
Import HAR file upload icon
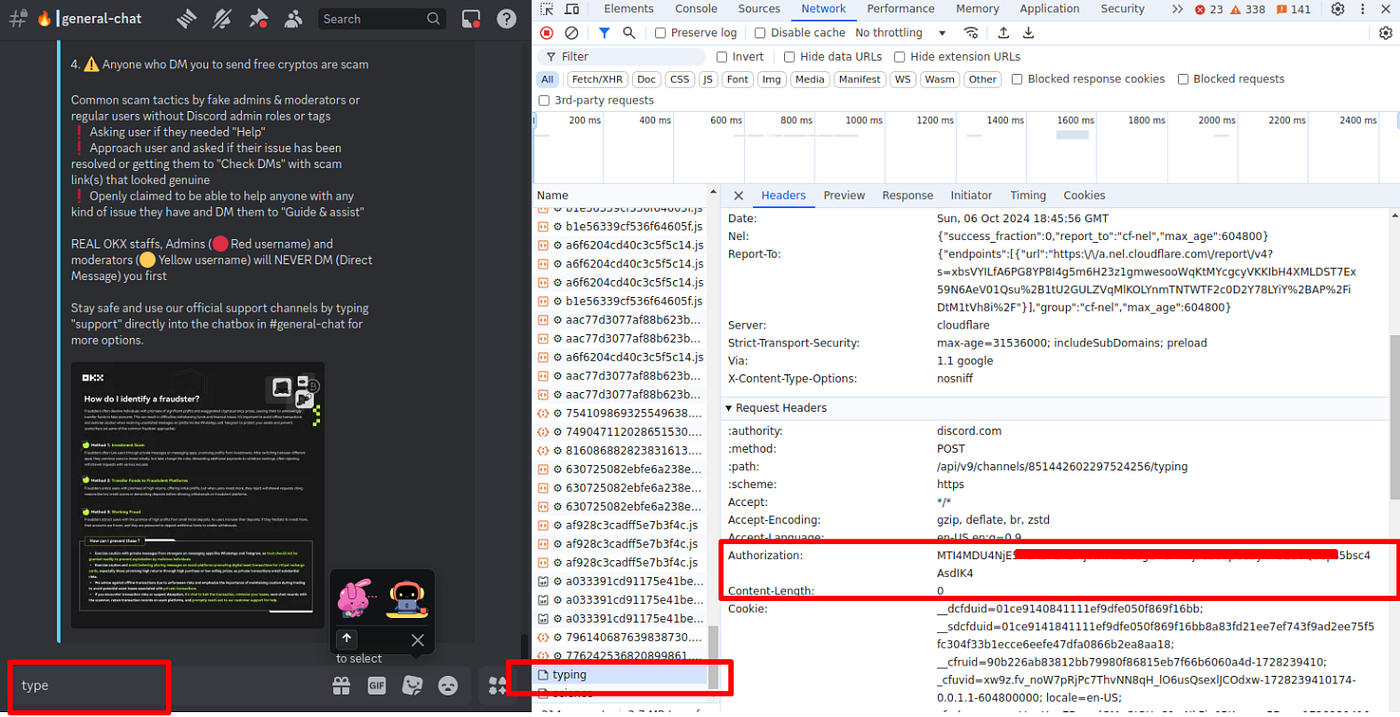1003,33
